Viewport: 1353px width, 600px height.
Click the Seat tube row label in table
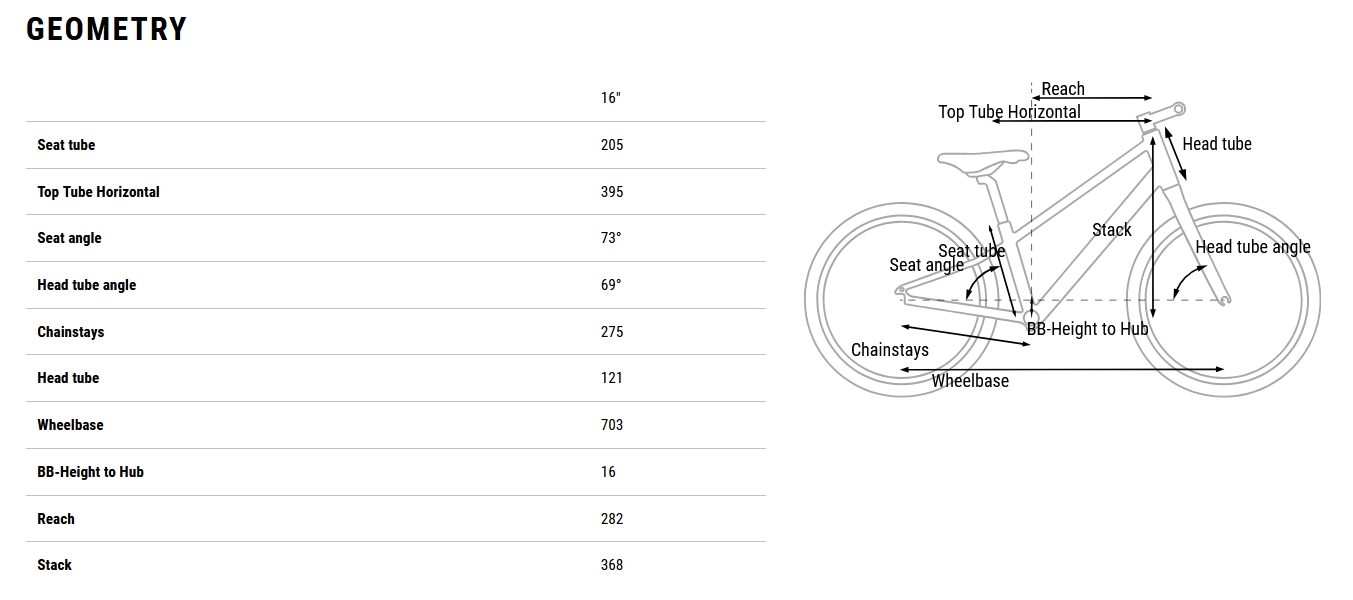point(66,145)
